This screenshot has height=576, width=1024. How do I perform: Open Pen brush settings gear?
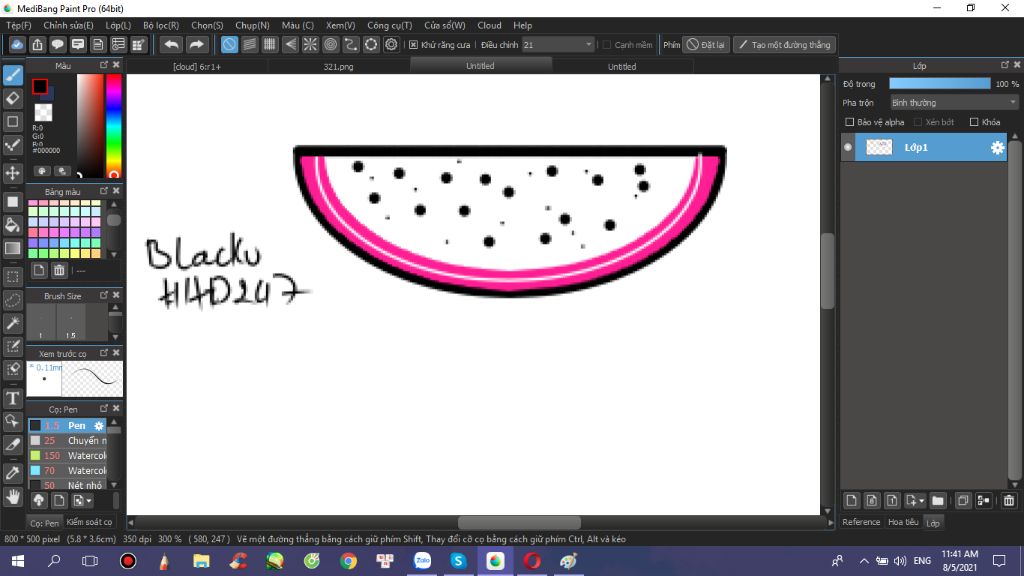[x=99, y=426]
